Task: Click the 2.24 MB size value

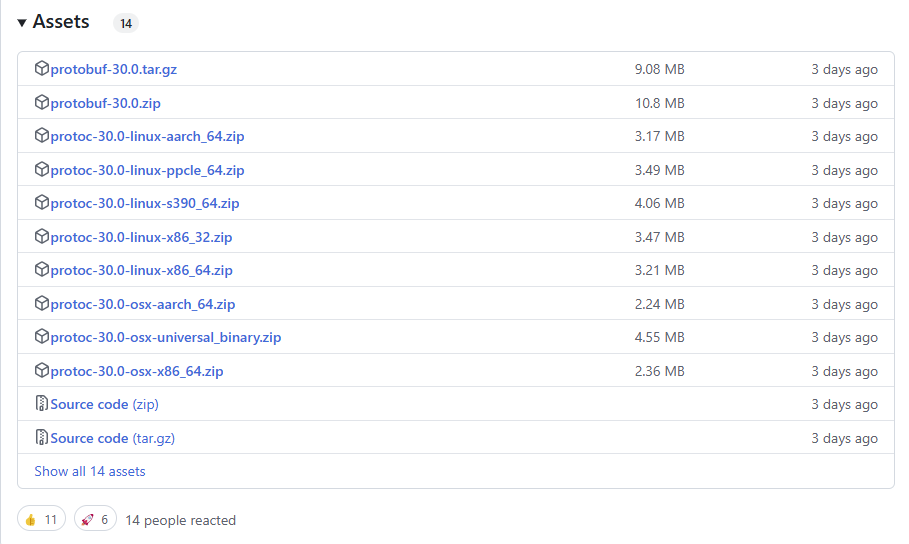Action: [660, 304]
